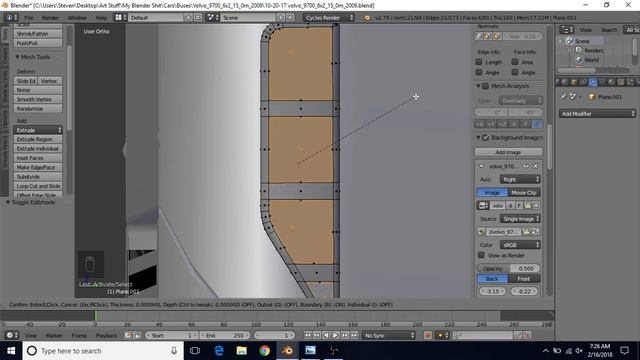Open the Source dropdown set to Single Image
Viewport: 640px width, 360px height.
(520, 219)
